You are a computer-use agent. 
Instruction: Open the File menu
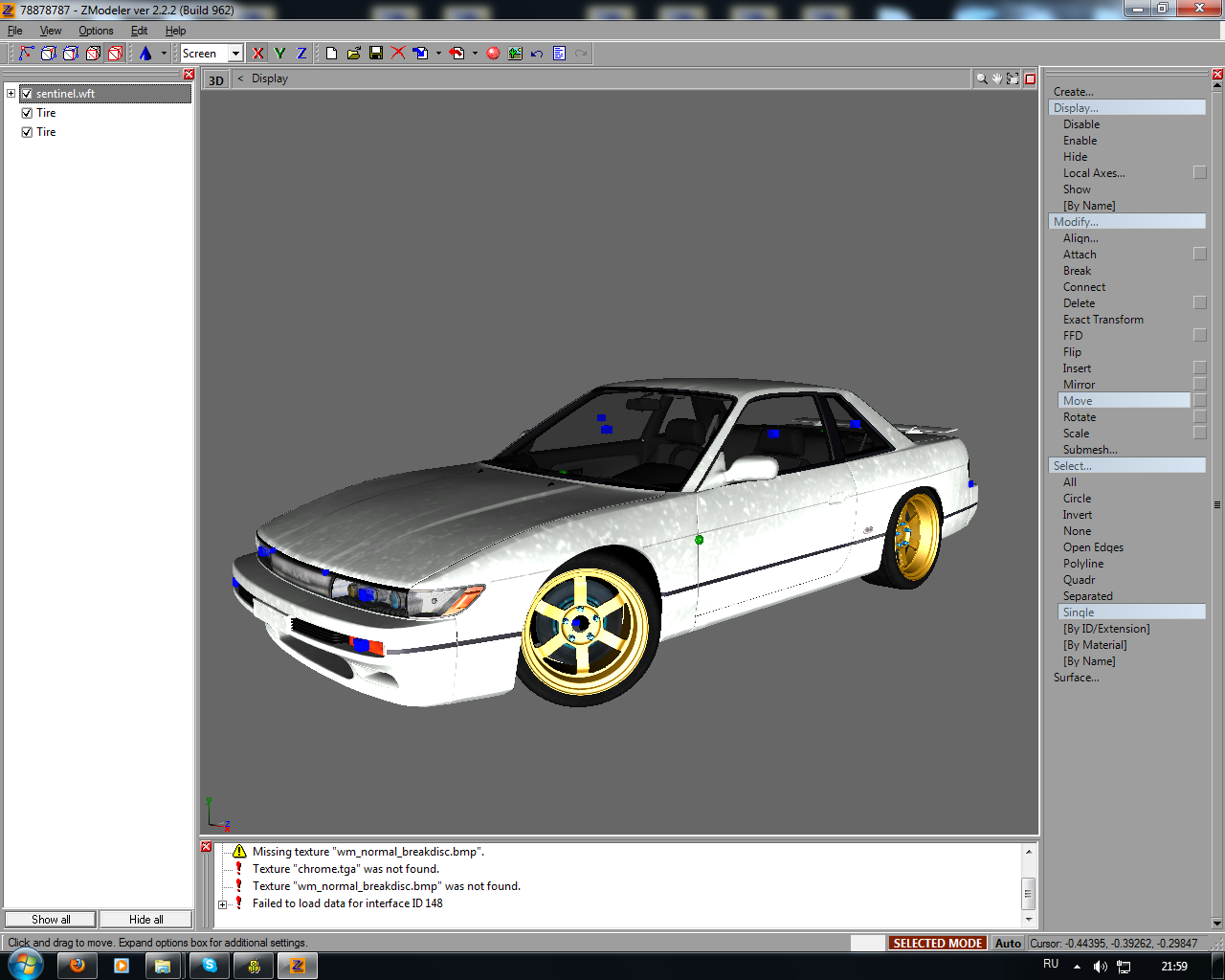(15, 31)
